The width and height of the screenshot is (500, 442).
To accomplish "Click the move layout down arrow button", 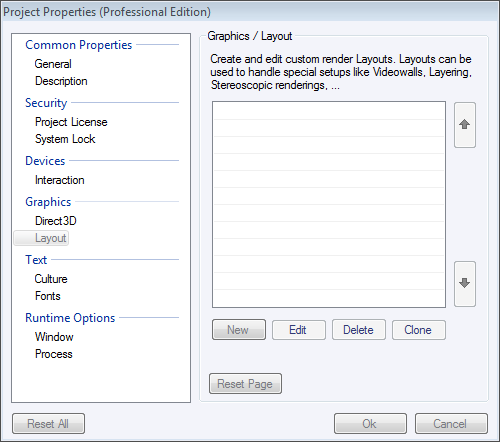I will [x=465, y=284].
